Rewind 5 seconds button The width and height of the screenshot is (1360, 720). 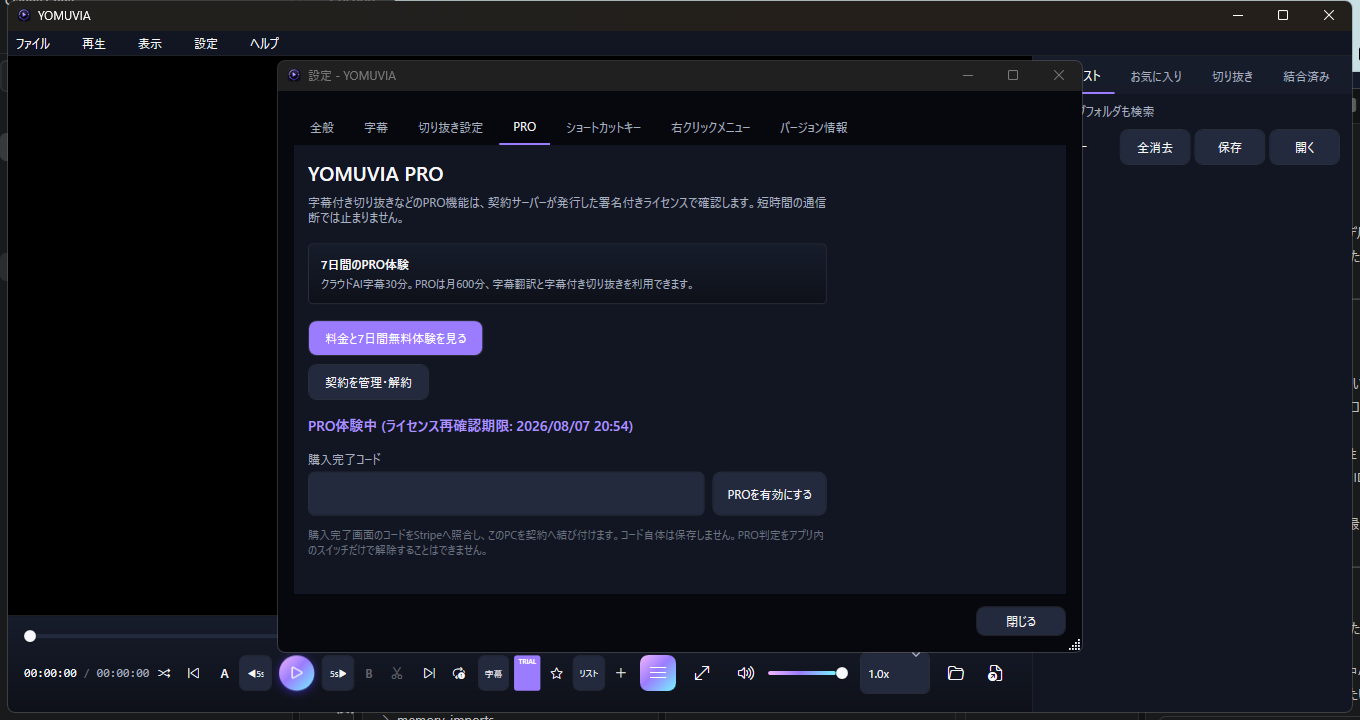click(x=256, y=673)
